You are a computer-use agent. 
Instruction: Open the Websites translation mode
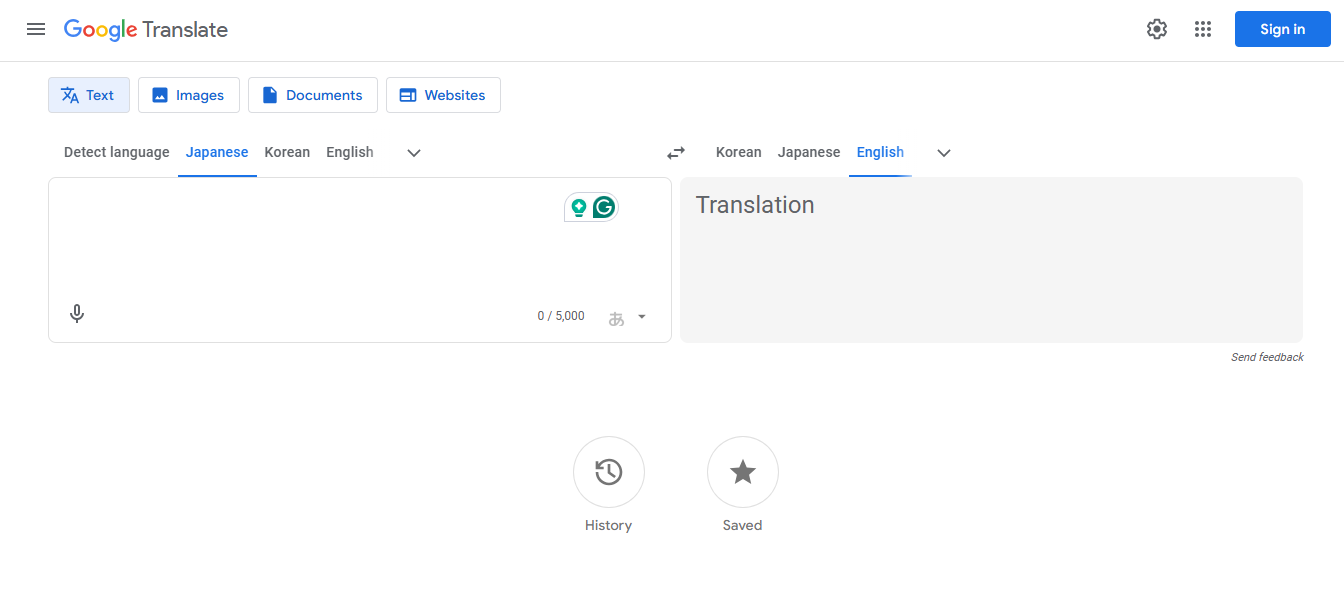point(443,94)
